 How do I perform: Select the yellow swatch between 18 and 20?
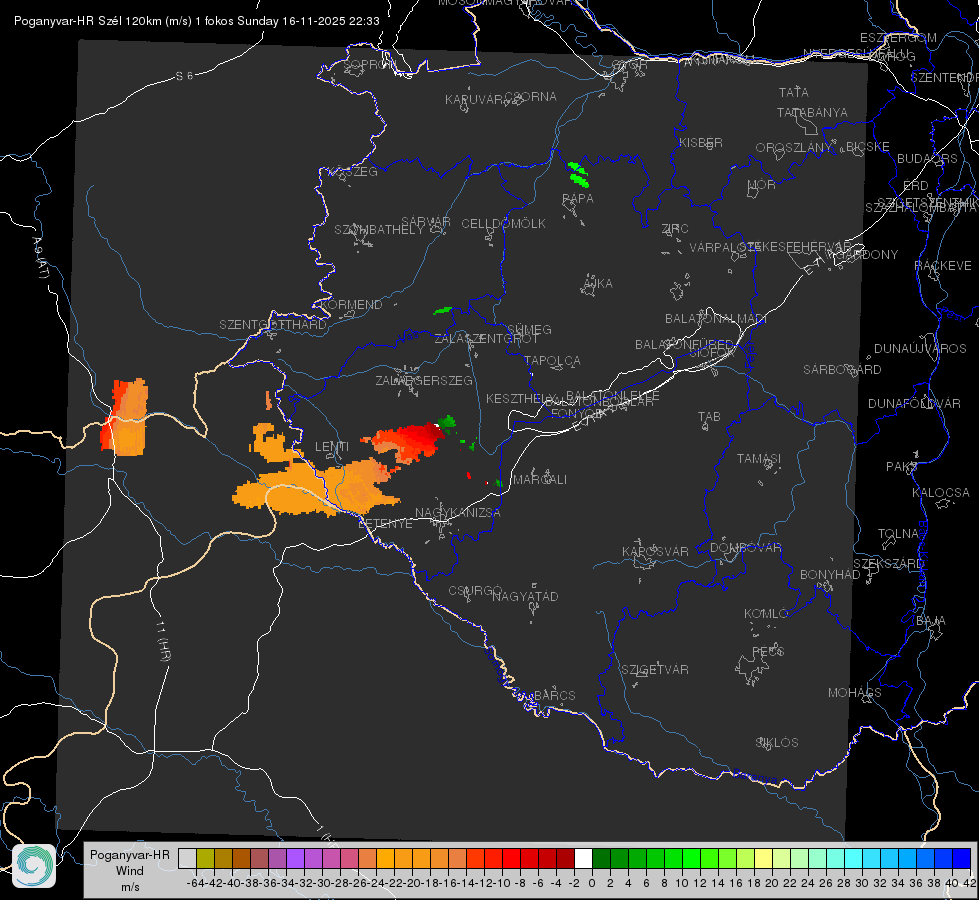click(763, 858)
